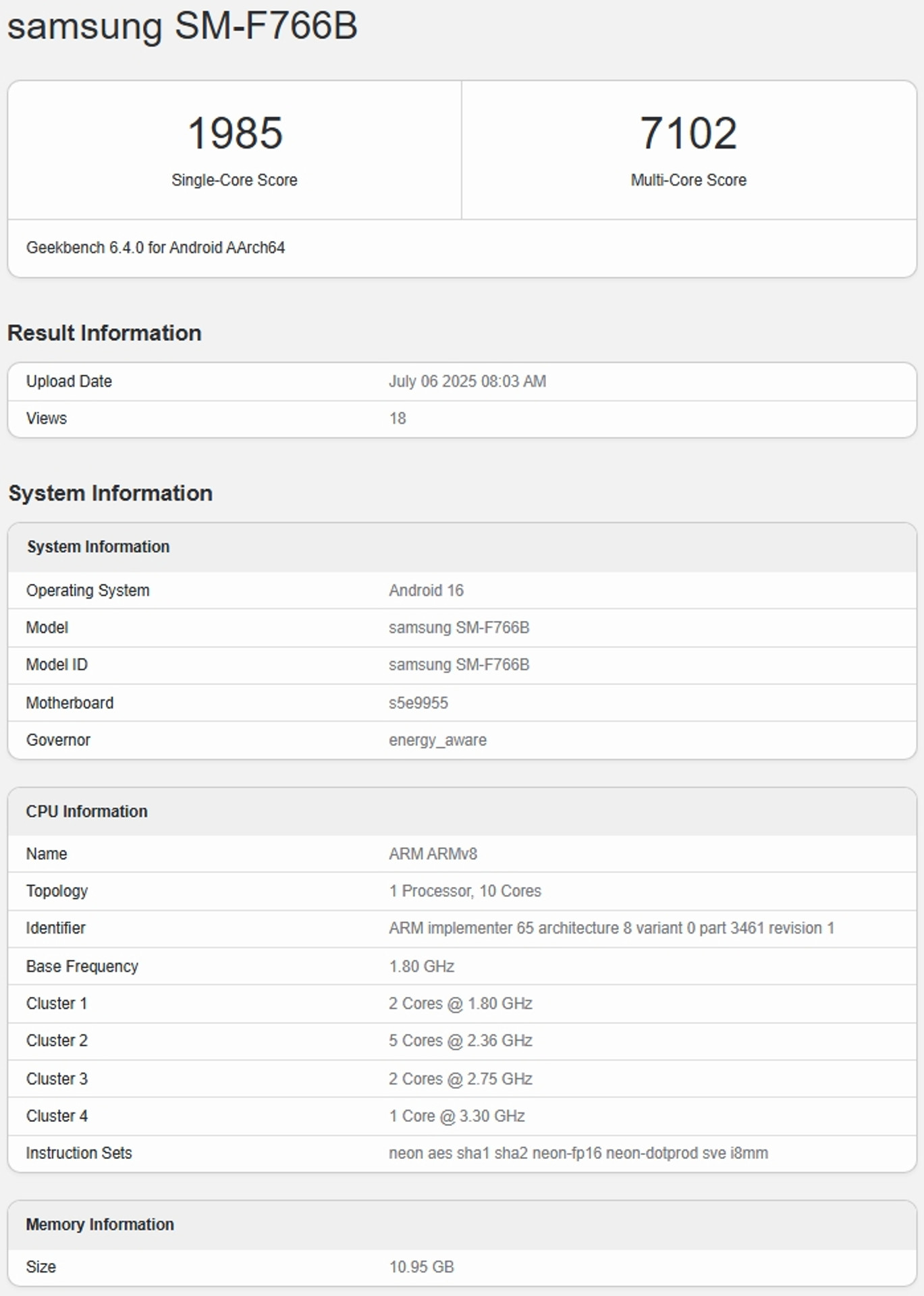Click the Topology value 1 Processor, 10 Cores
924x1296 pixels.
click(464, 891)
